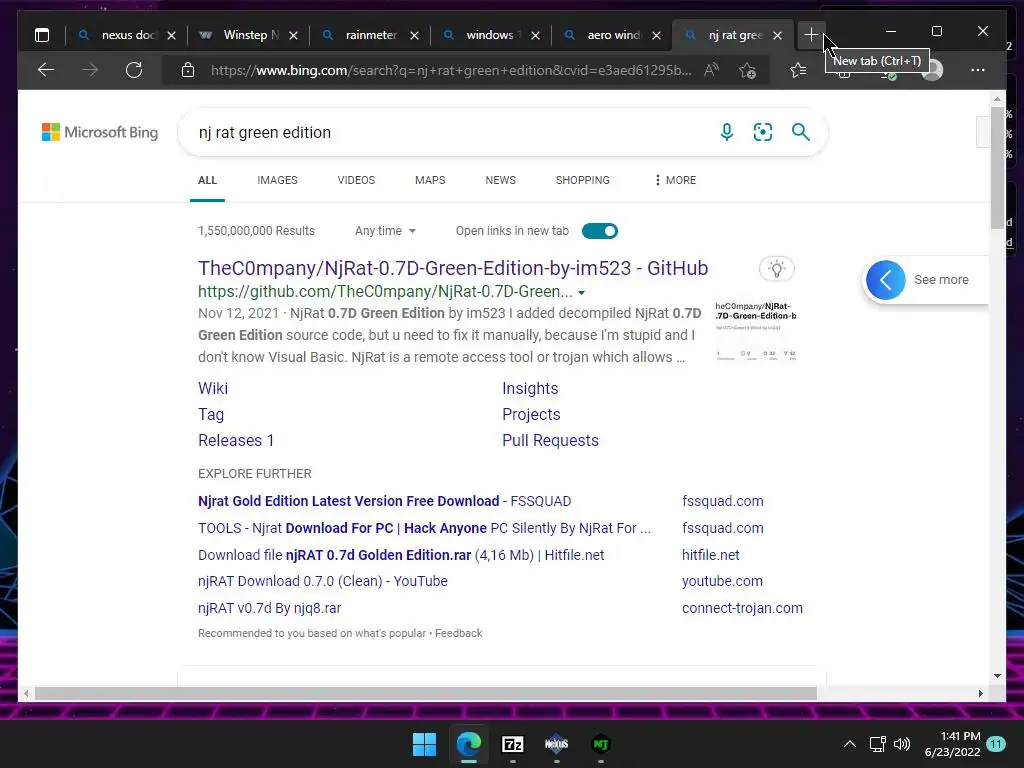This screenshot has width=1024, height=768.
Task: Open the Tag sublink
Action: pyautogui.click(x=211, y=415)
